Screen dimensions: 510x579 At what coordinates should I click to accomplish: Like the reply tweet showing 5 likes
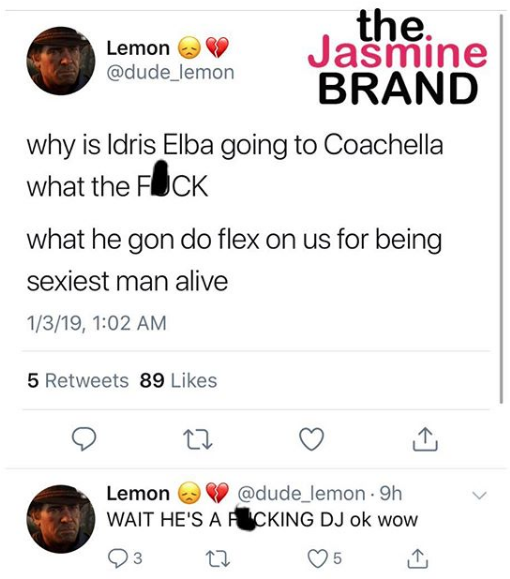point(325,558)
